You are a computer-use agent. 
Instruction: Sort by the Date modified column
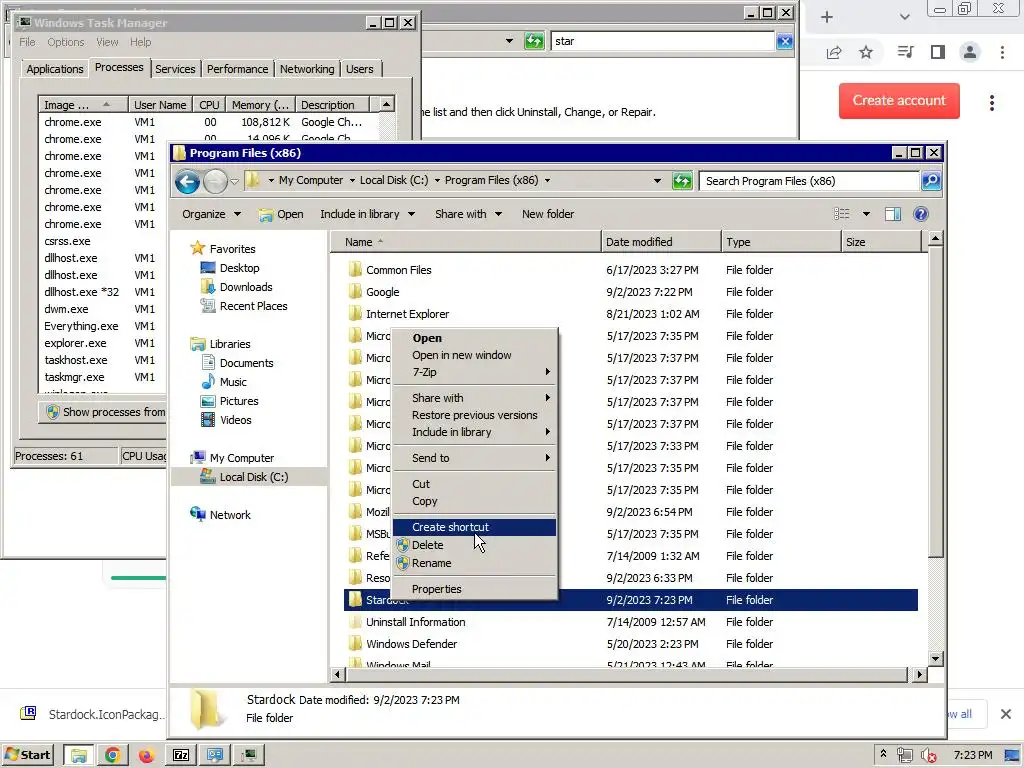[661, 242]
